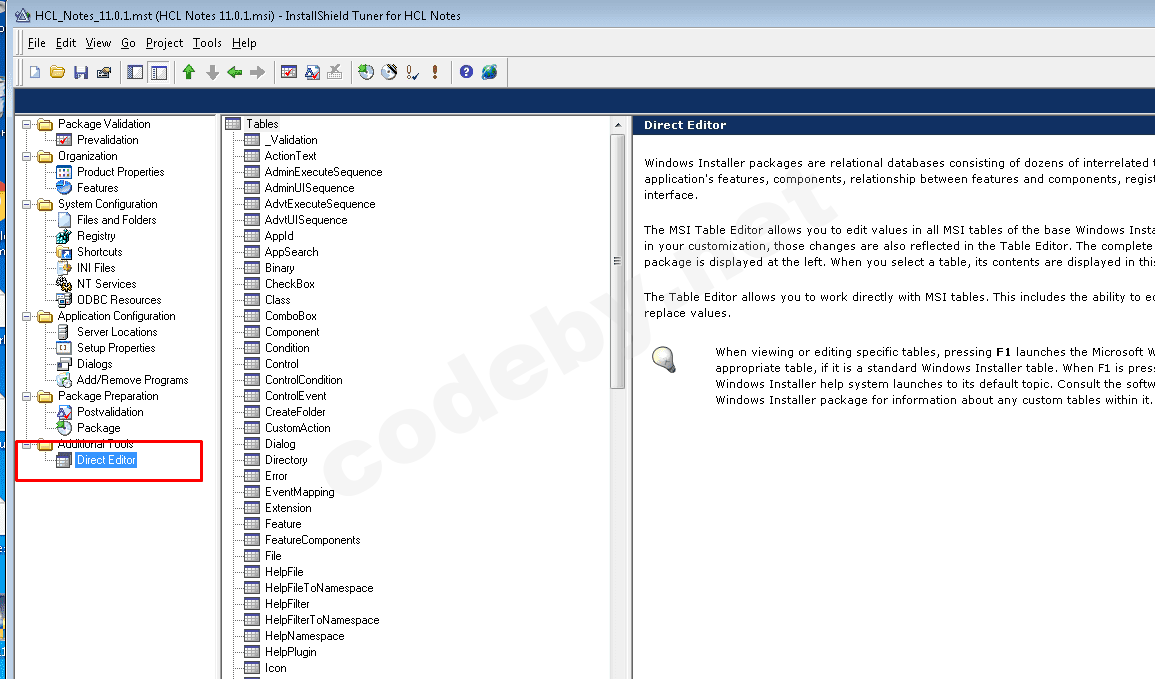
Task: Open the Dialogs view
Action: 94,364
